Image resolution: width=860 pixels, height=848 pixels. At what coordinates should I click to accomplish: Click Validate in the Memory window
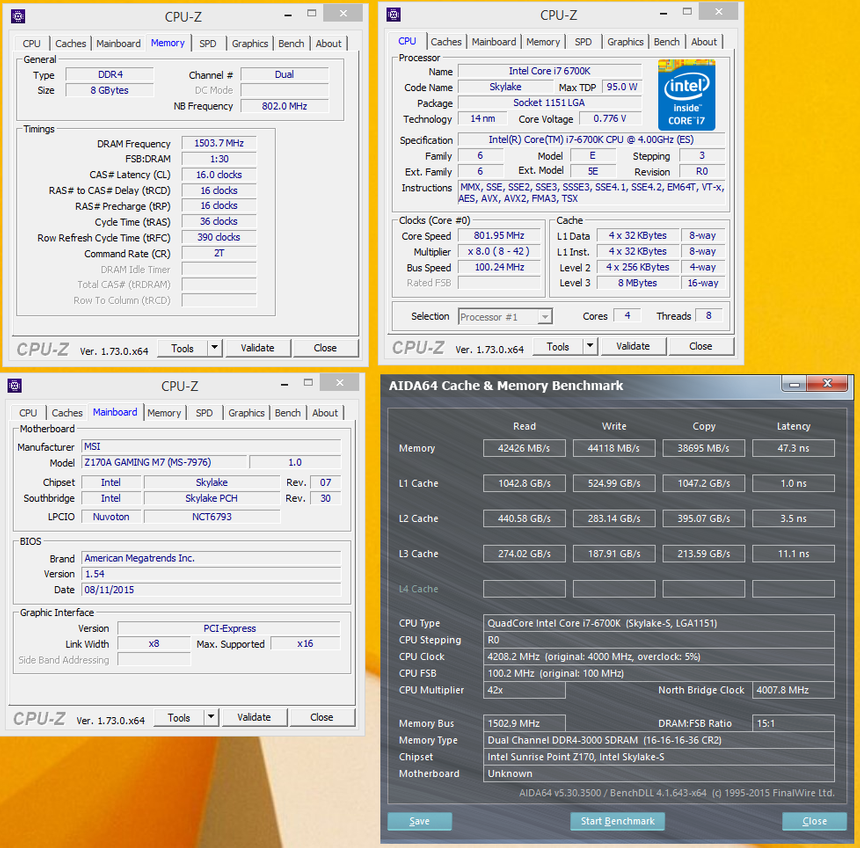tap(258, 348)
